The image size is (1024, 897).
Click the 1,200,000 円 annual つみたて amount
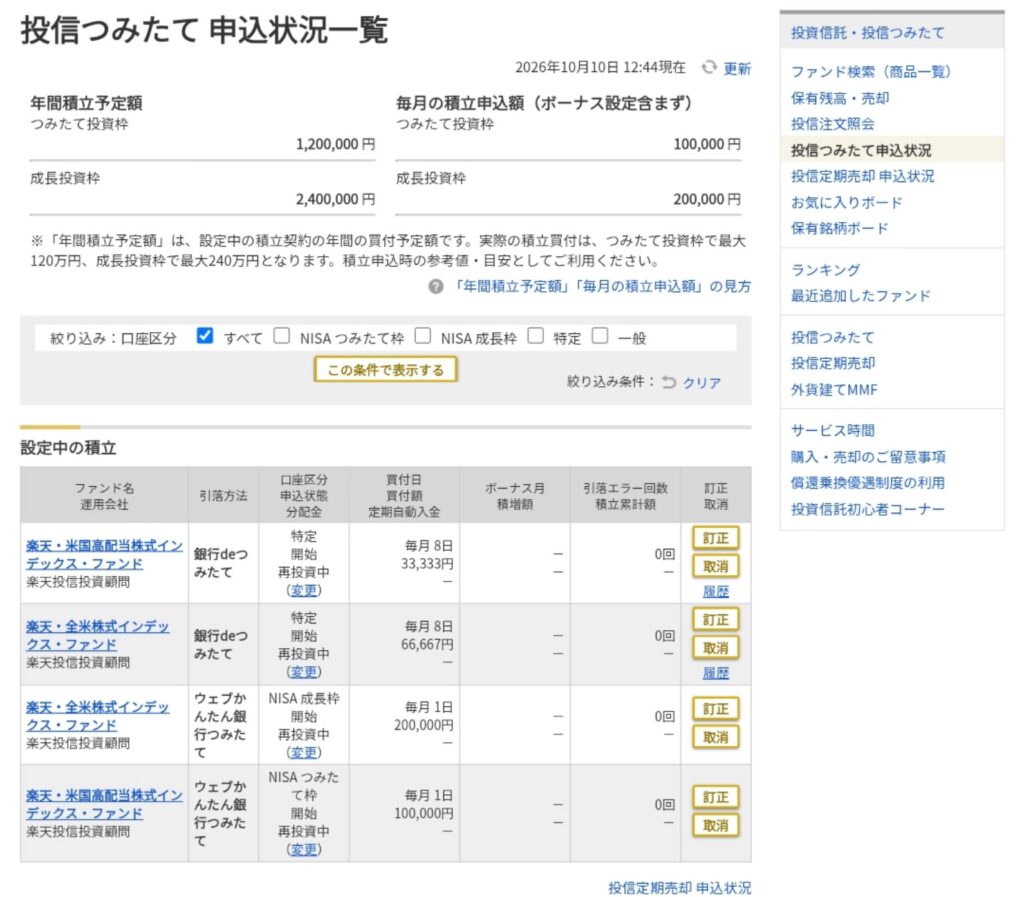point(336,144)
